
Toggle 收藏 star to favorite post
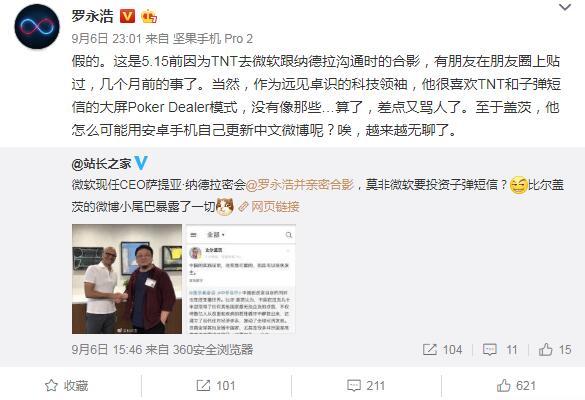(x=66, y=385)
